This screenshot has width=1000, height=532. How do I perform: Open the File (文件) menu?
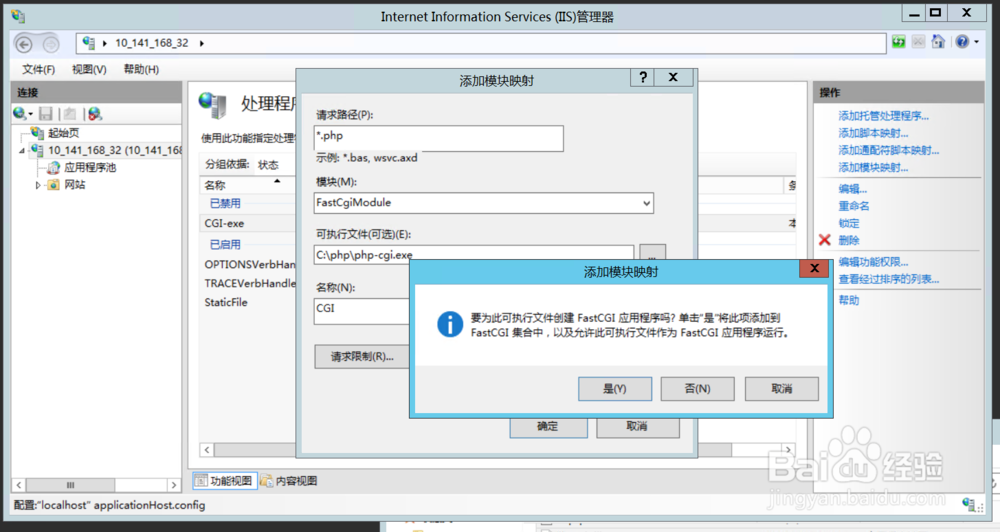38,69
